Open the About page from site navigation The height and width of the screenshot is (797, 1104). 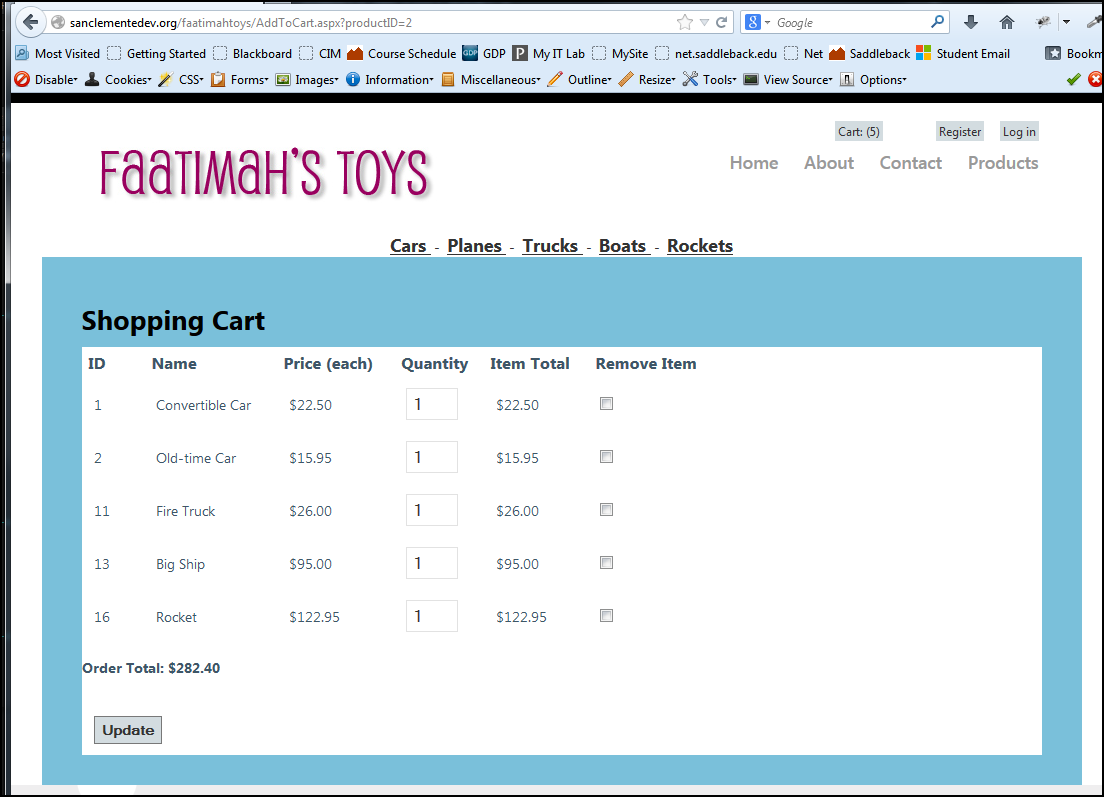pos(828,163)
